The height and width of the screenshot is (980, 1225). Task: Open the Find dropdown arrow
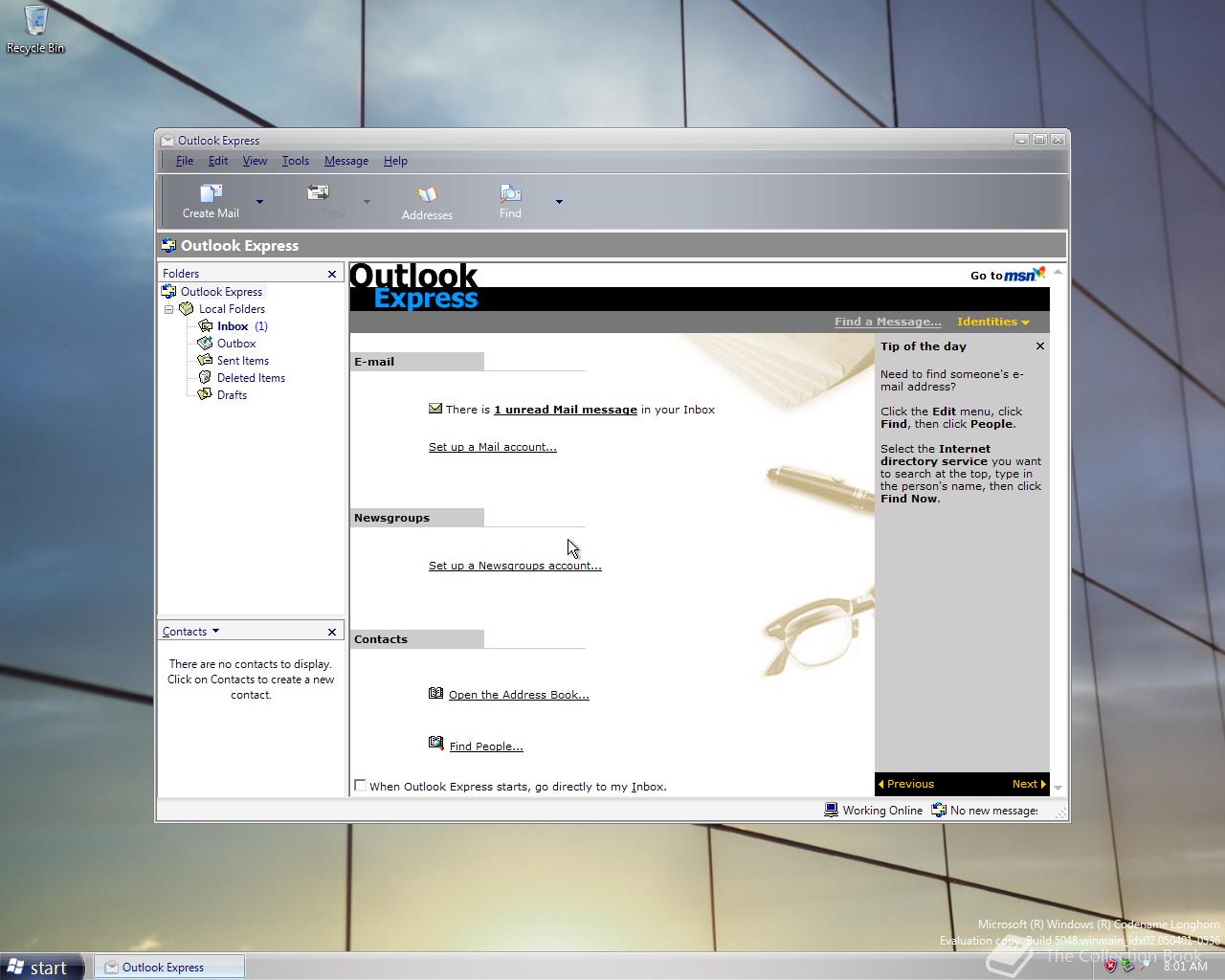click(559, 202)
